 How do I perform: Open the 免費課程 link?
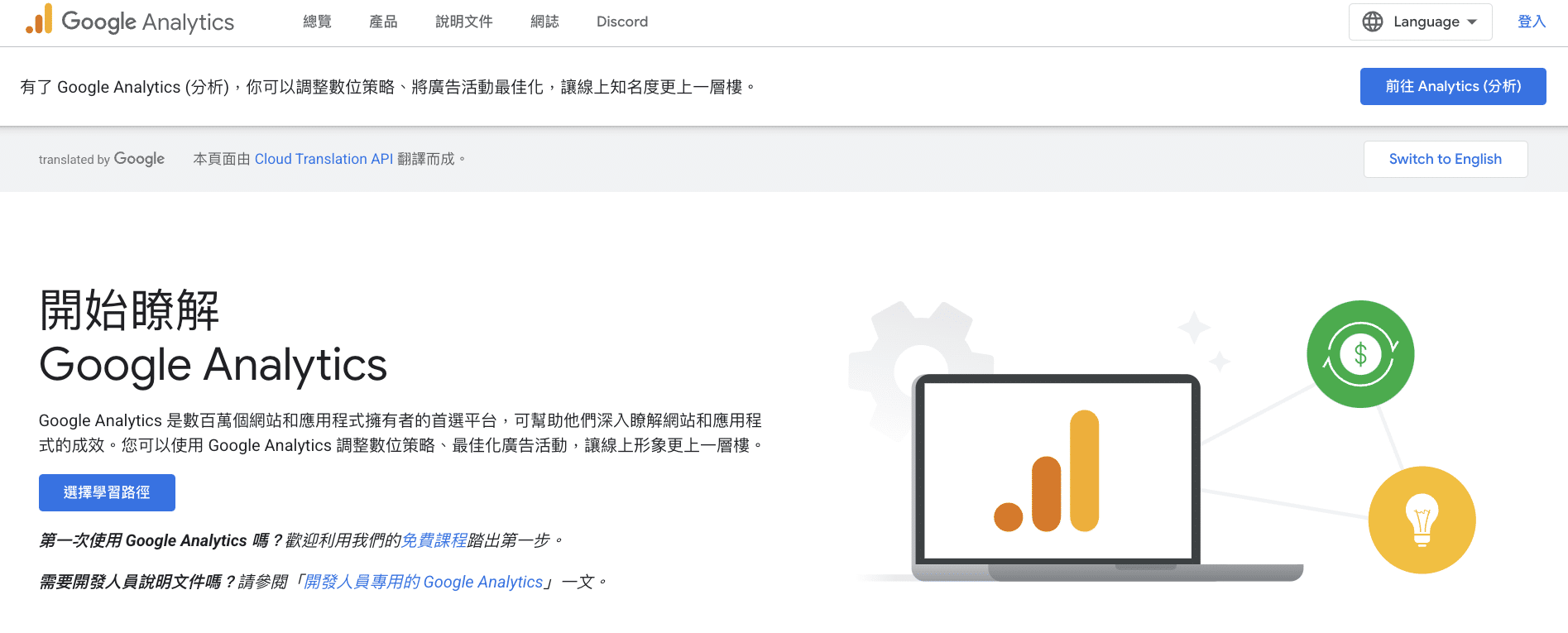434,540
